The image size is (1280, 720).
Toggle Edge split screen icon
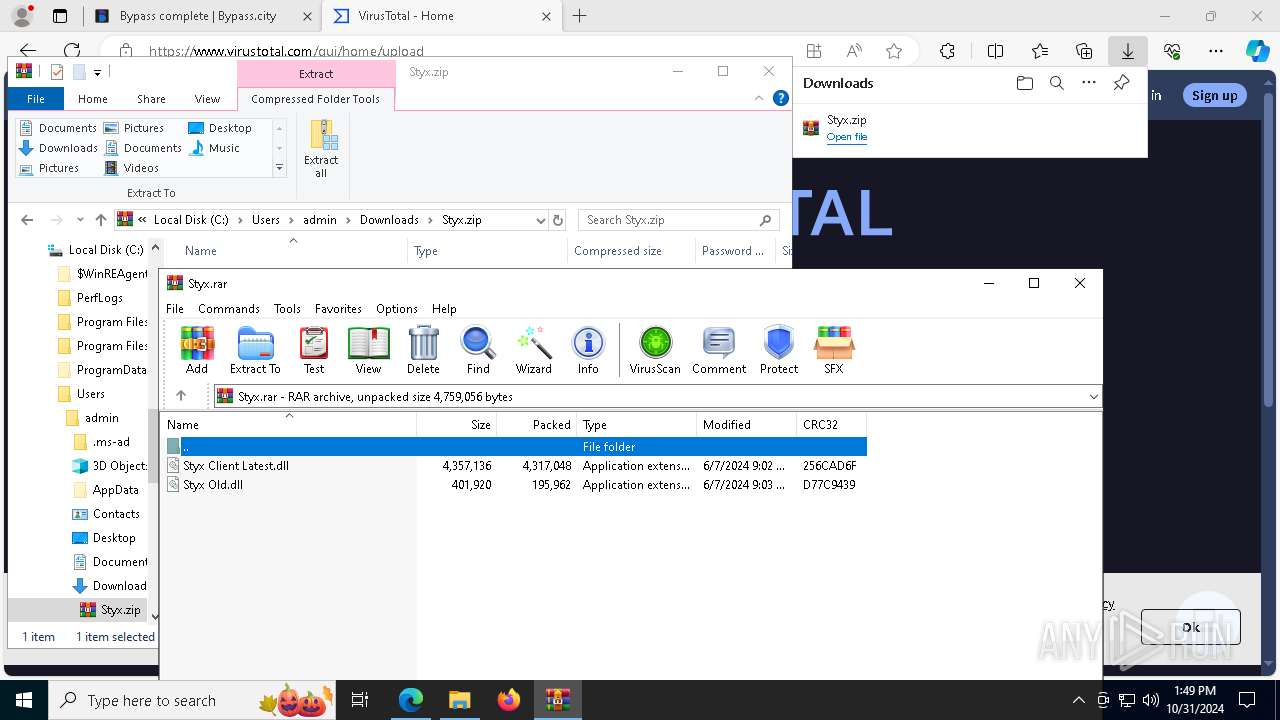click(x=995, y=51)
